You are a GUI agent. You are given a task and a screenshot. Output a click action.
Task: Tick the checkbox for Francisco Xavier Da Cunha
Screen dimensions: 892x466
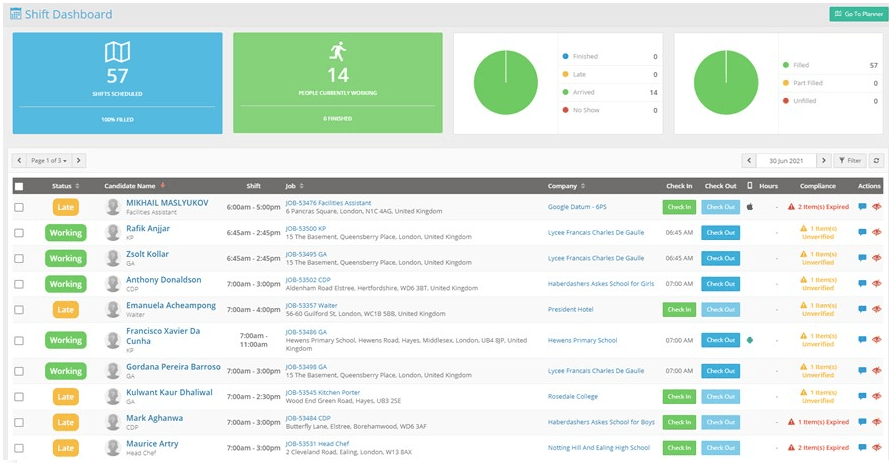point(19,340)
